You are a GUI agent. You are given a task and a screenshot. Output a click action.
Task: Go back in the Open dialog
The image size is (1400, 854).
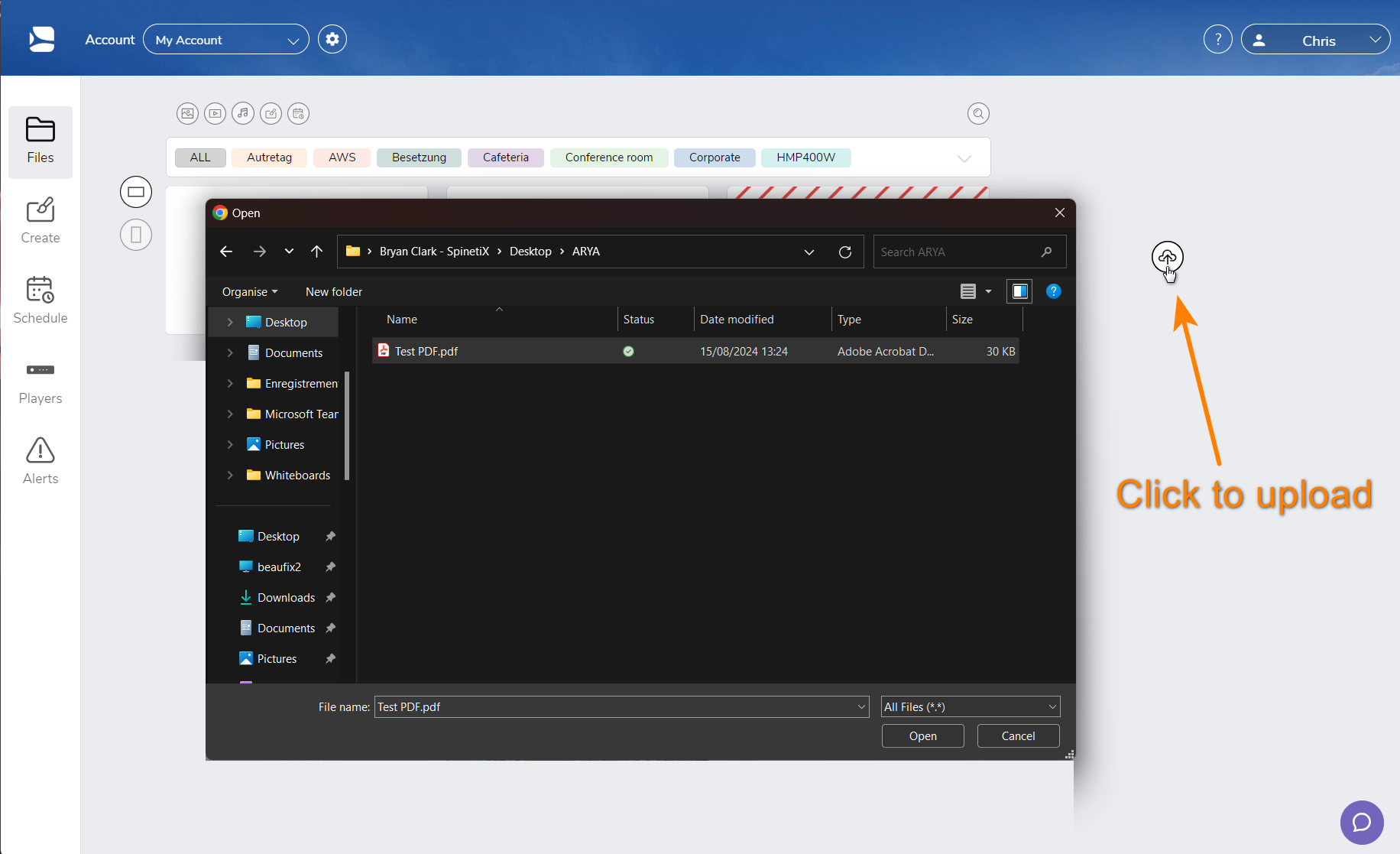(226, 252)
